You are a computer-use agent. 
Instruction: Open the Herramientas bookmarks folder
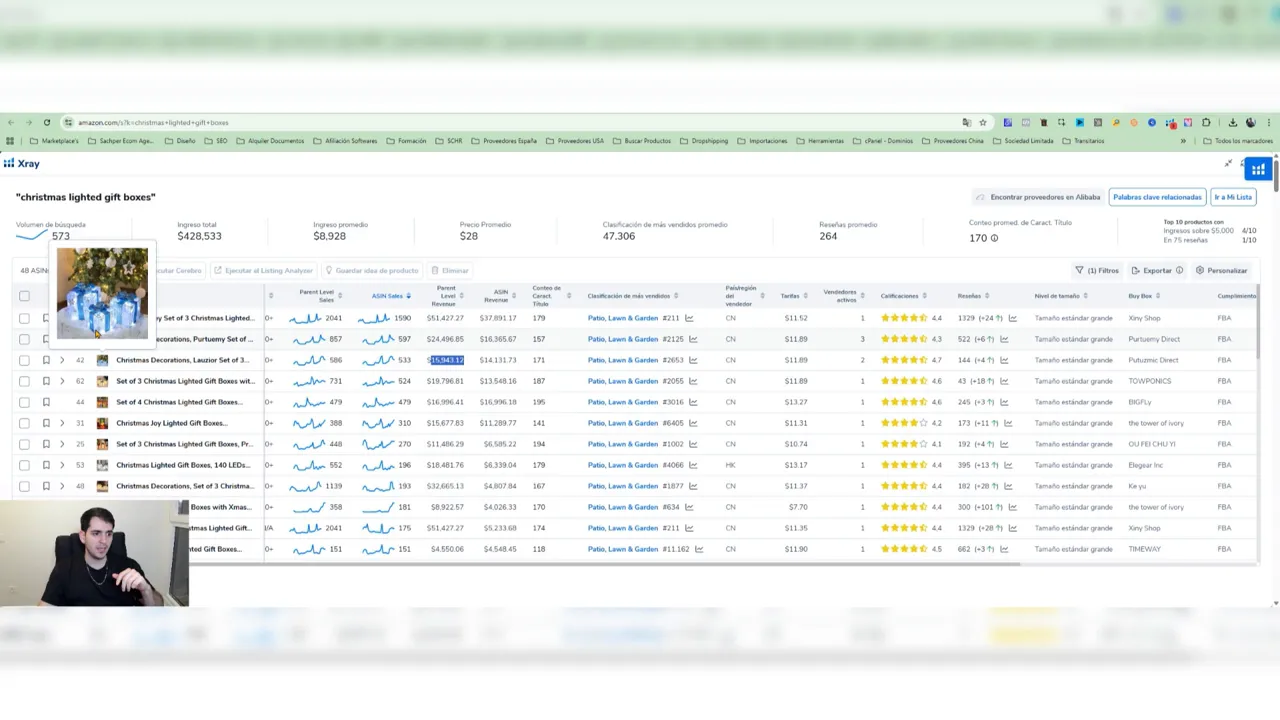(x=820, y=141)
